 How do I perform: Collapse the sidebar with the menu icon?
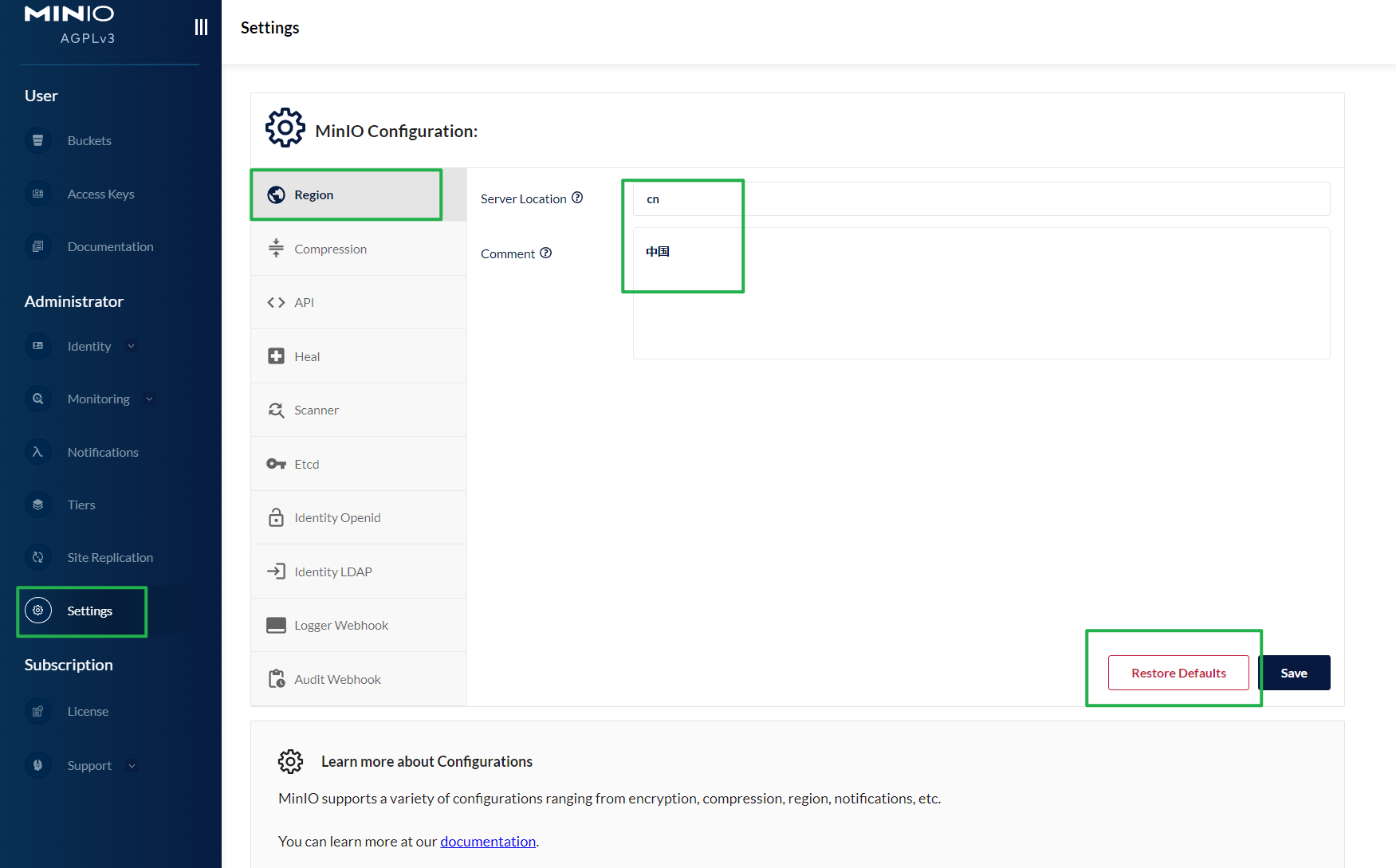tap(201, 26)
